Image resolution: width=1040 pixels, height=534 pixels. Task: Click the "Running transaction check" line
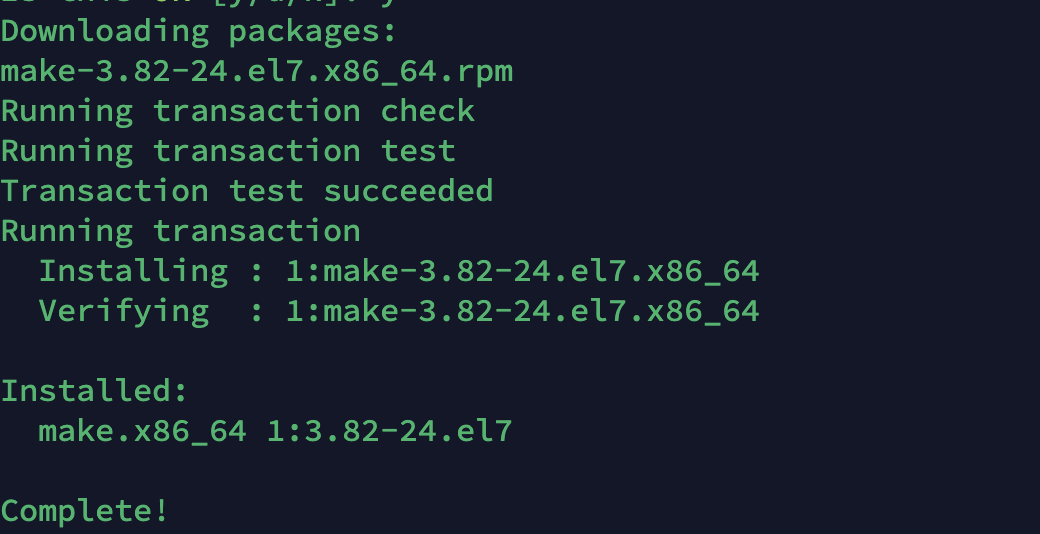pos(237,111)
